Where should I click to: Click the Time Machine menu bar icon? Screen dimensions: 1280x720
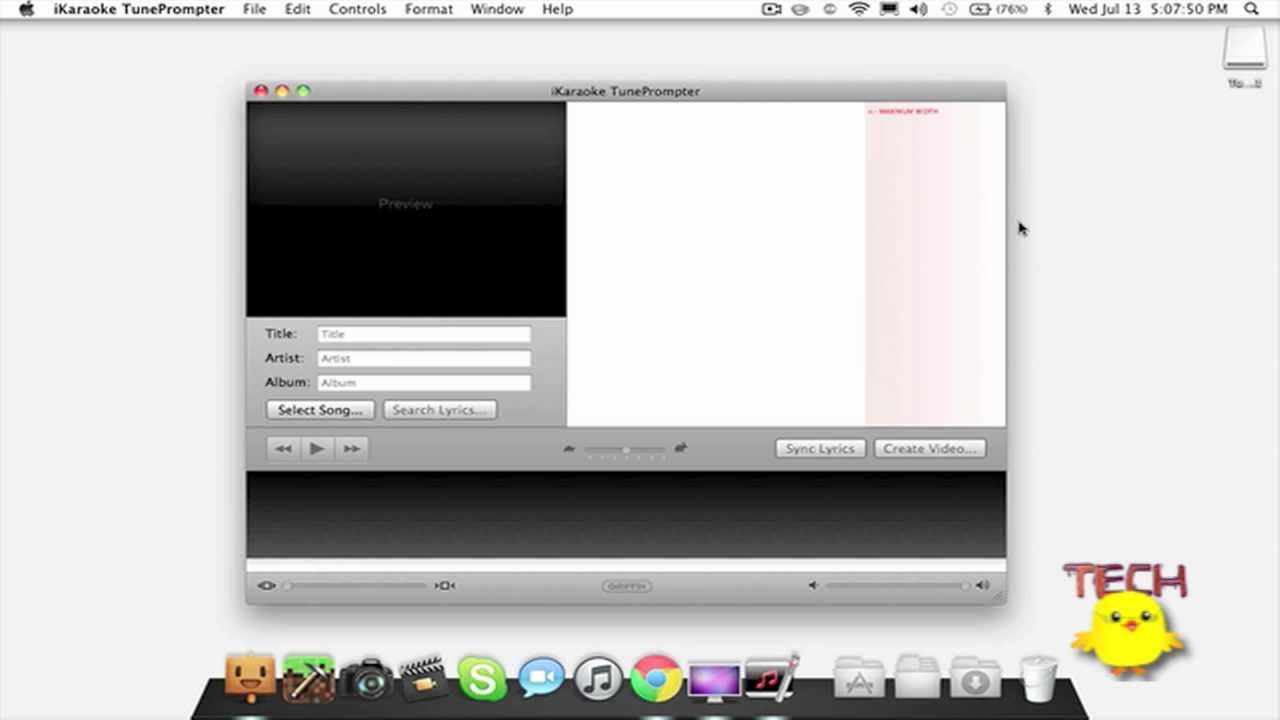tap(949, 9)
